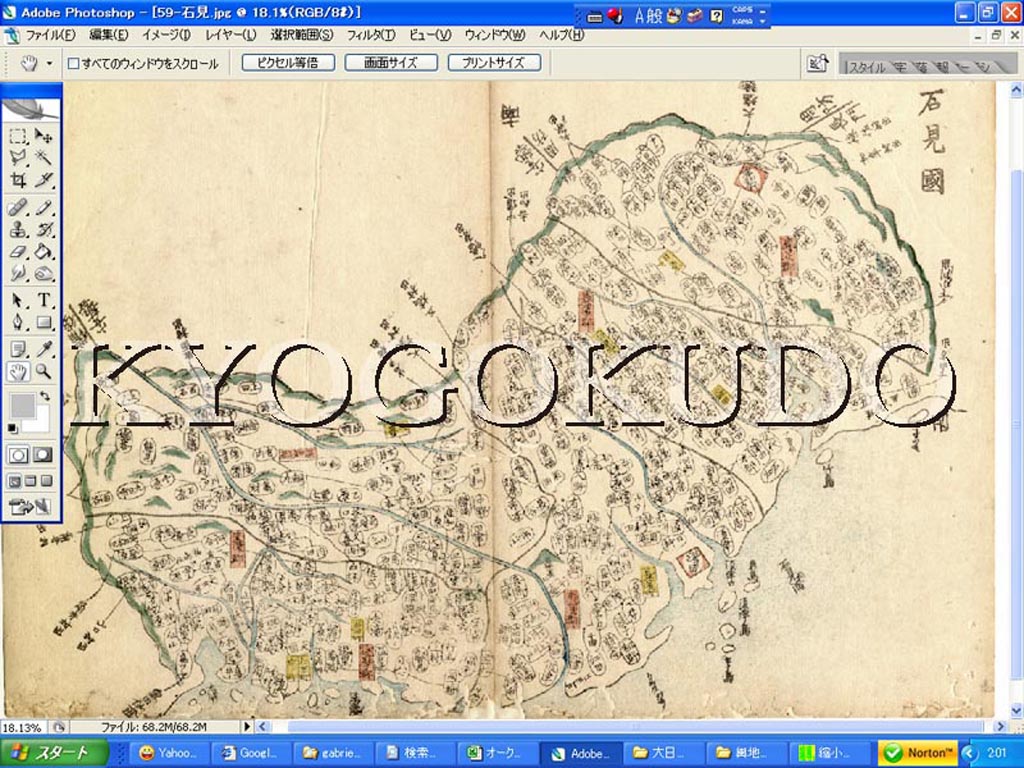Open the スタート menu
Viewport: 1024px width, 768px height.
tap(54, 753)
